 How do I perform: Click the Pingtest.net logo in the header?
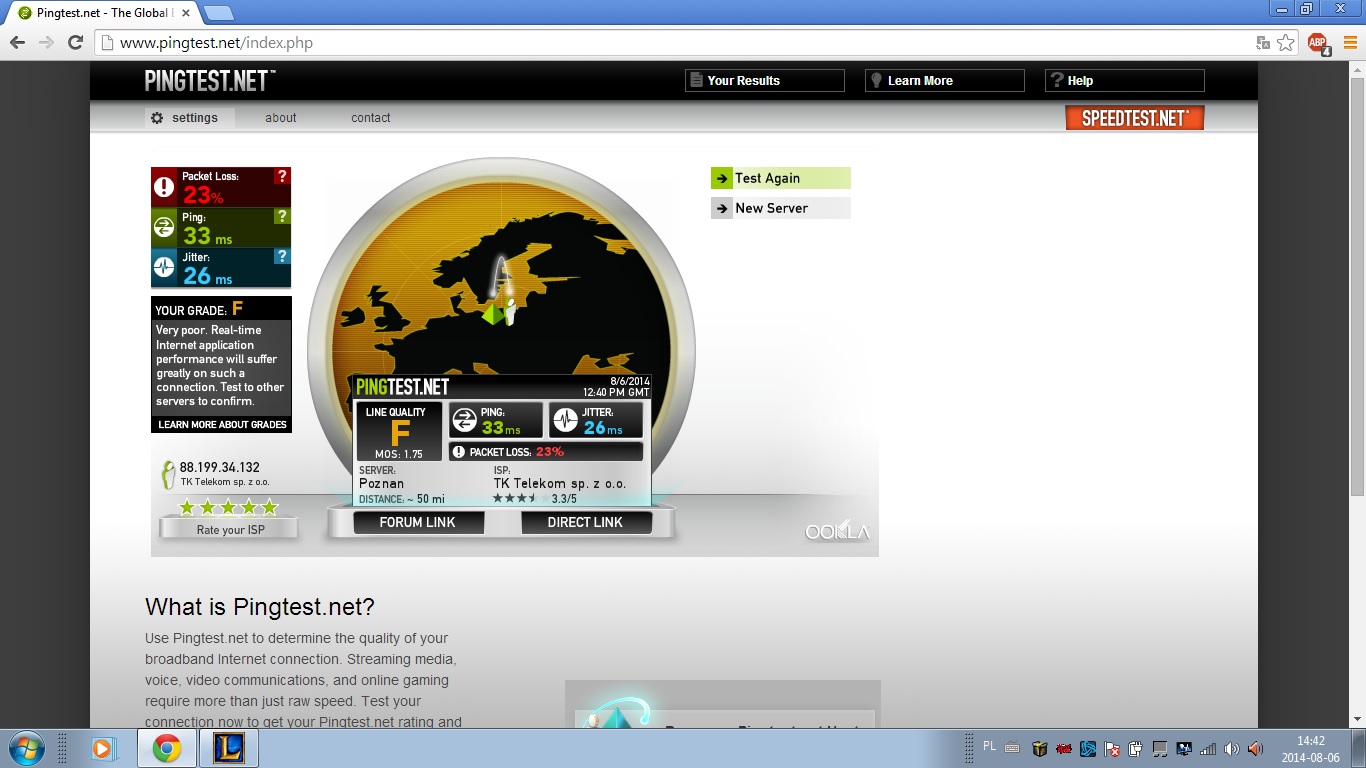tap(210, 81)
